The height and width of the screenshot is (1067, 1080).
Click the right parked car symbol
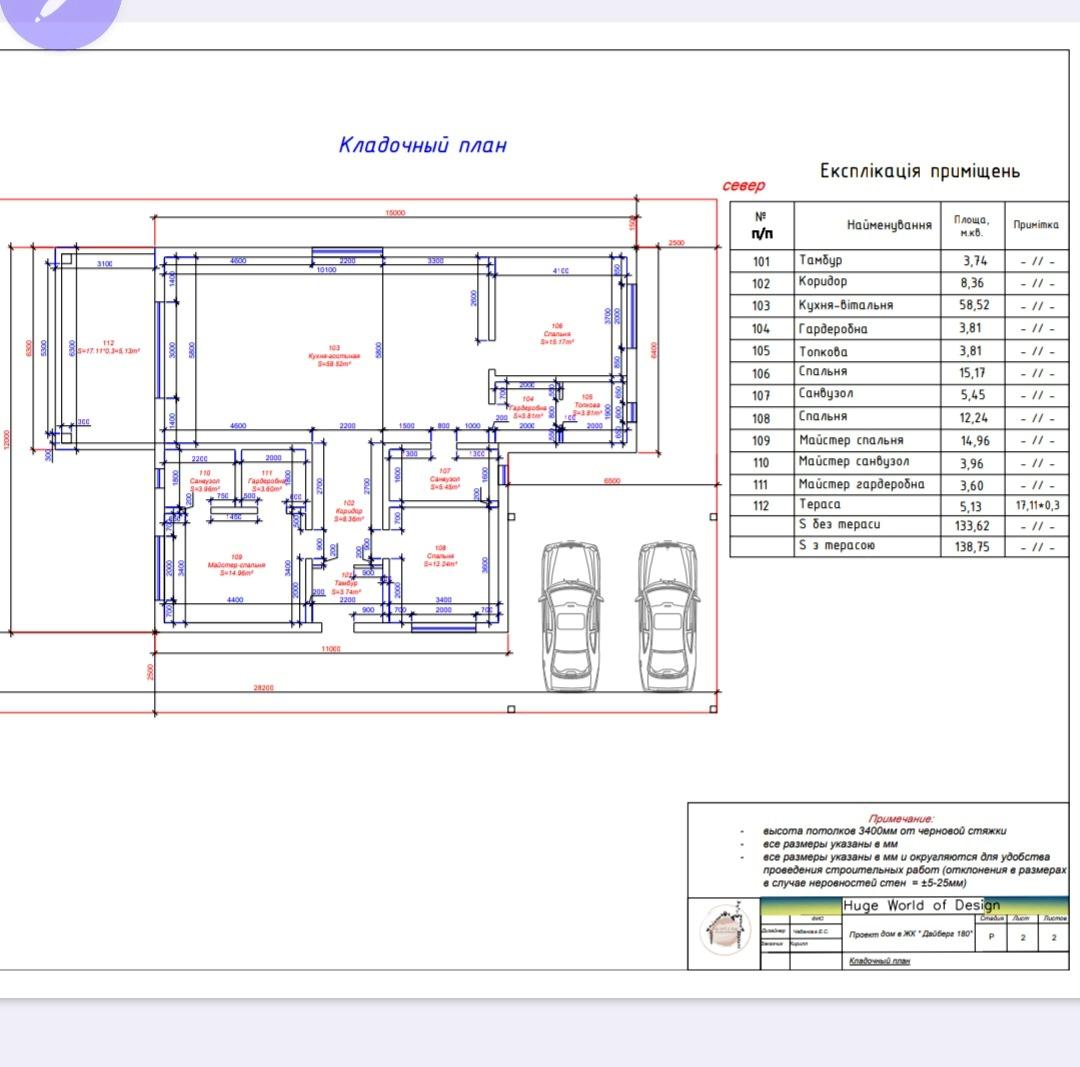668,618
